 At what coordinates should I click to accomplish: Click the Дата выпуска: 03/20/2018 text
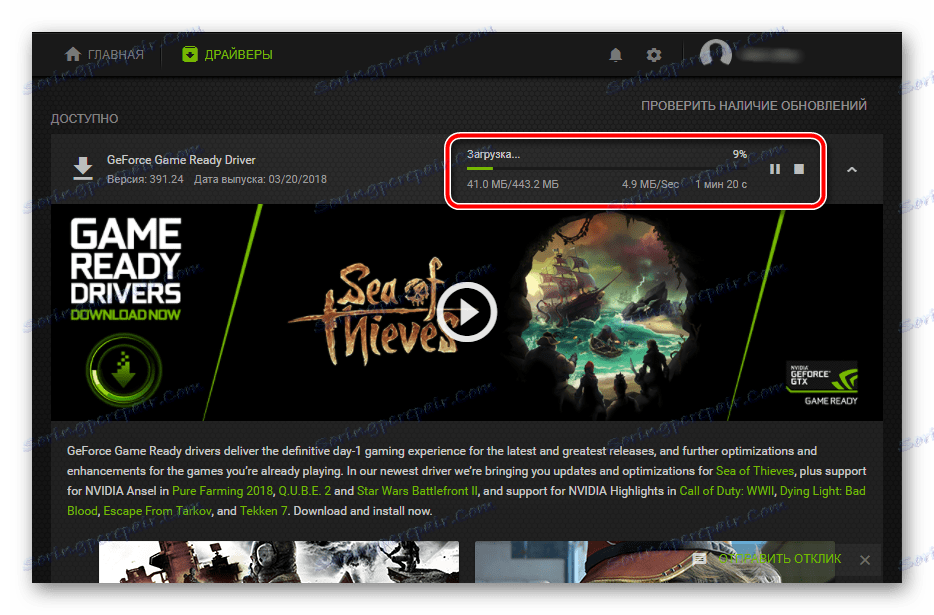[260, 179]
